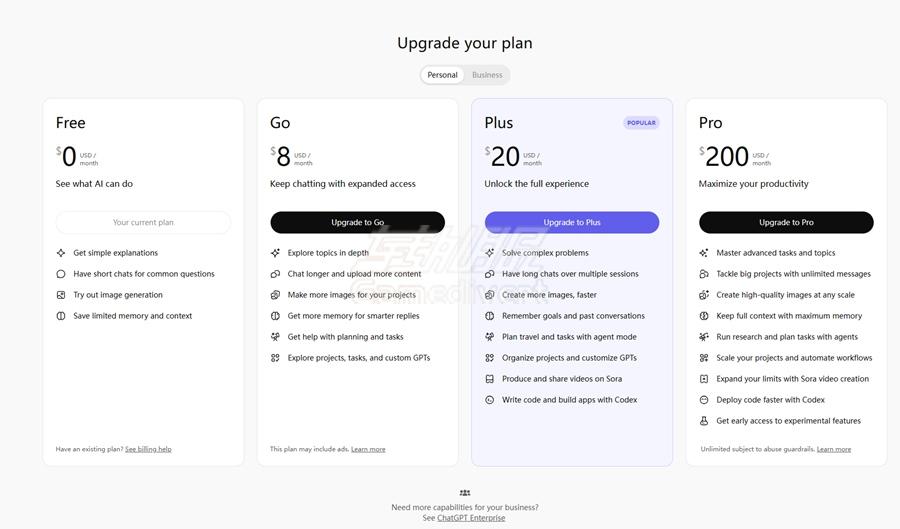Click the sparkle icon beside Get simple explanations
900x529 pixels.
[x=61, y=253]
